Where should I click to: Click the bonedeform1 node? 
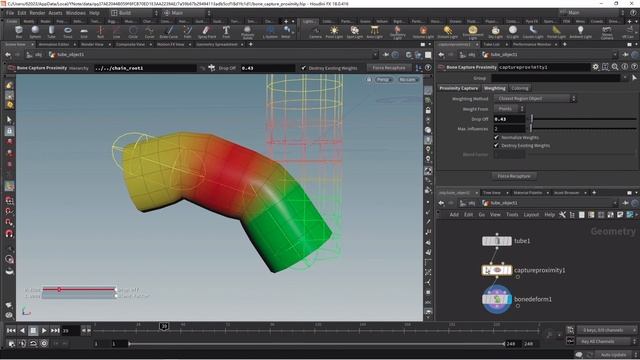coord(497,299)
